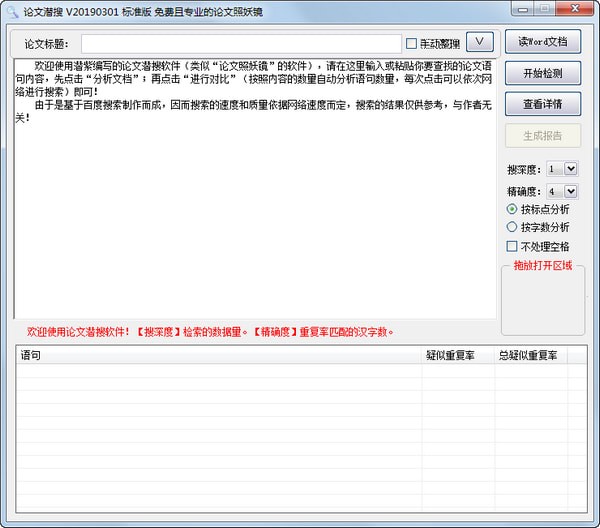Select 按标点分析 radio option
Screen dimensions: 600x528
click(x=512, y=209)
